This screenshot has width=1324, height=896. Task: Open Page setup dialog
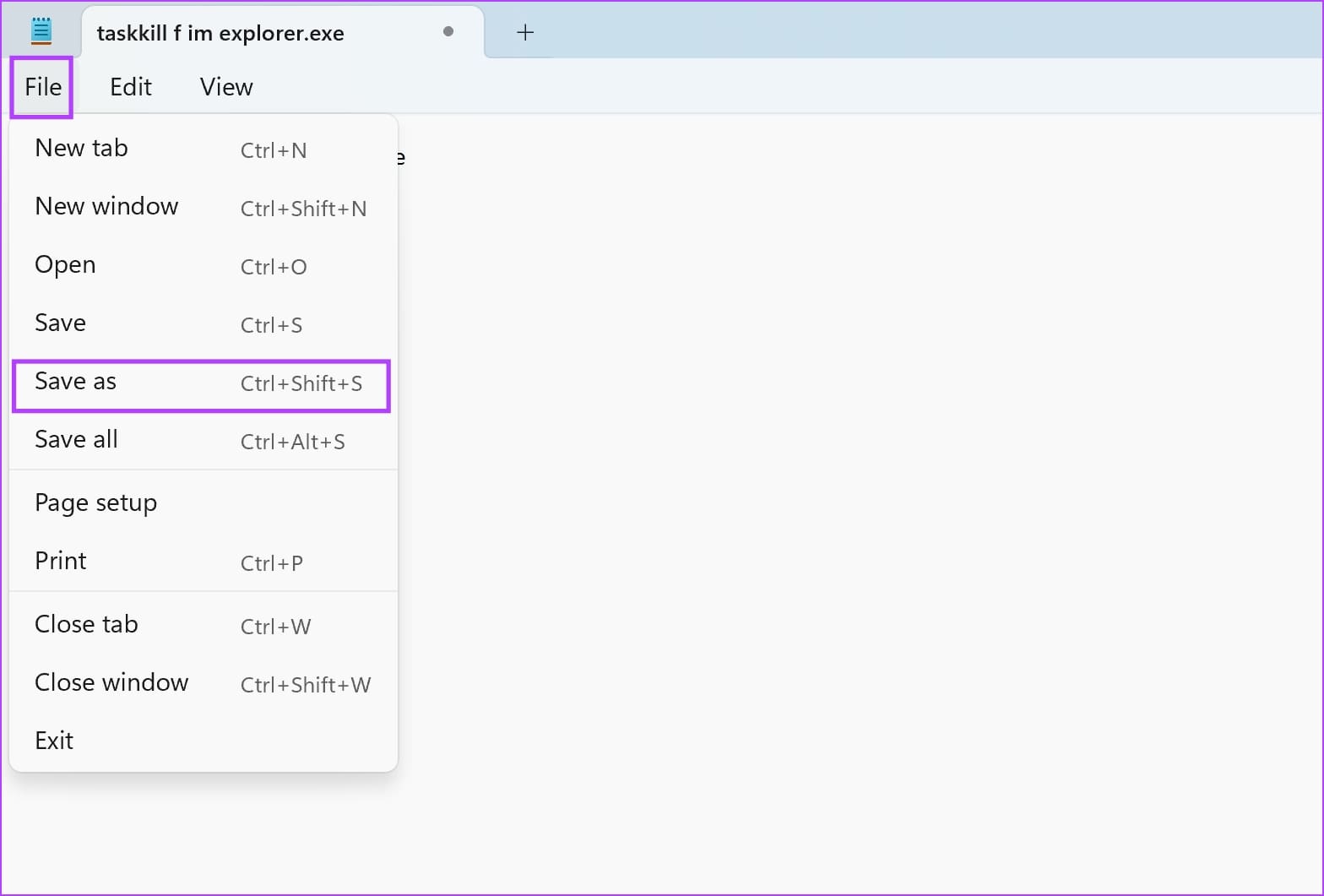coord(203,503)
